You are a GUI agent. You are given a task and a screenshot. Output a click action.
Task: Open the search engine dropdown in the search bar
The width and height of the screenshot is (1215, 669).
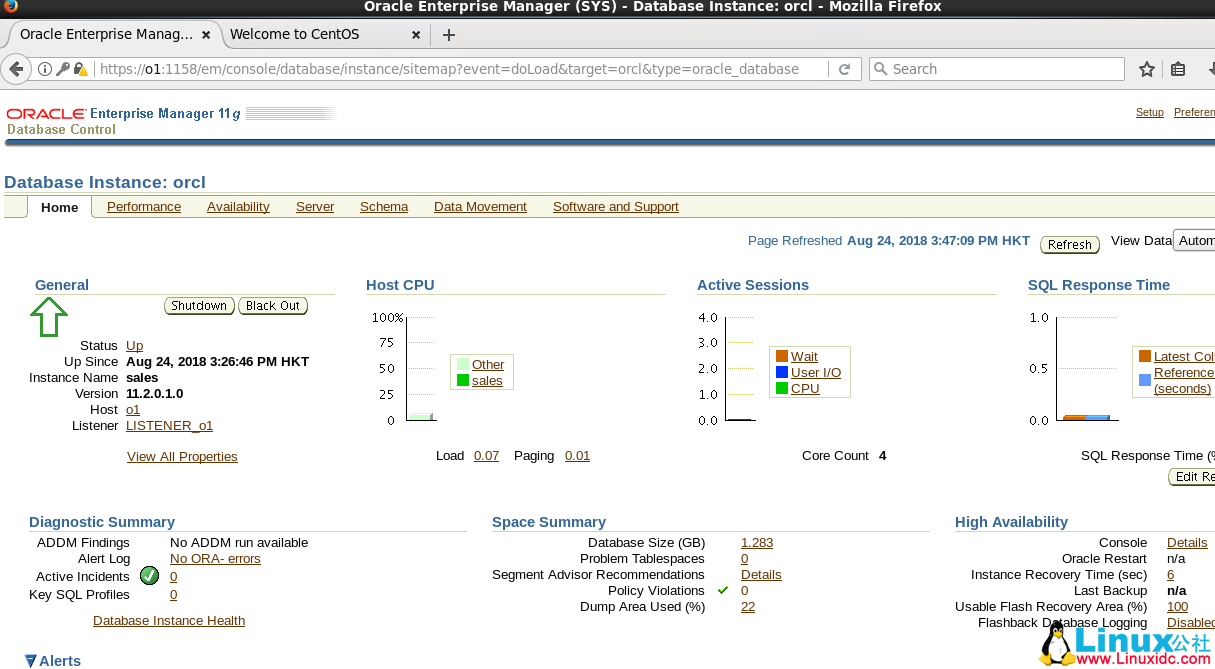pos(880,69)
